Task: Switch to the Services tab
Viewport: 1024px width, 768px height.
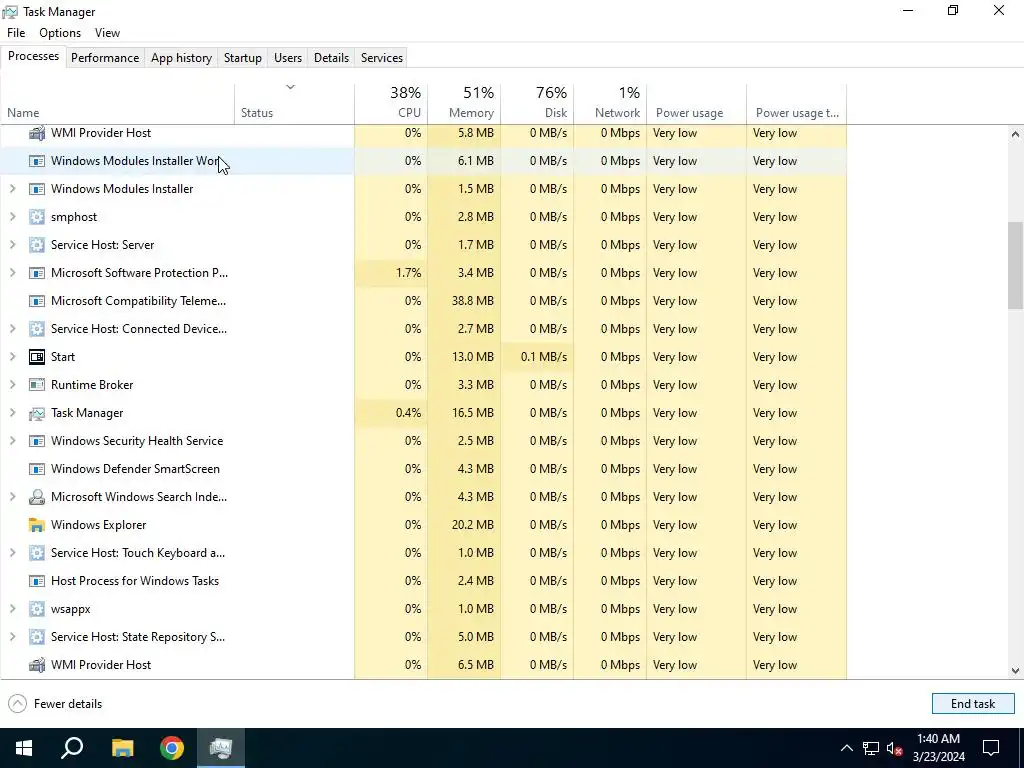Action: 381,57
